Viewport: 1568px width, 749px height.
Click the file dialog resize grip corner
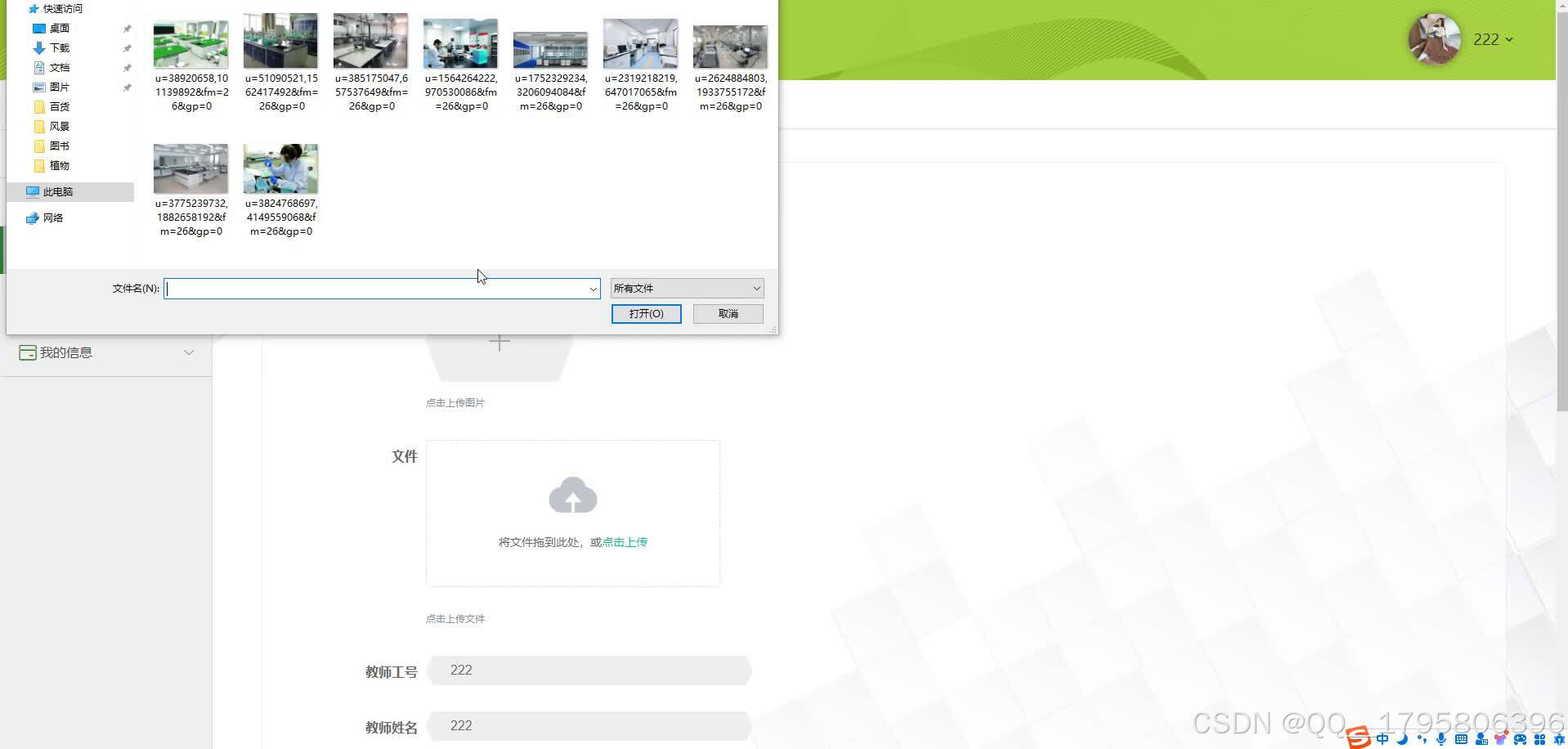[x=773, y=330]
